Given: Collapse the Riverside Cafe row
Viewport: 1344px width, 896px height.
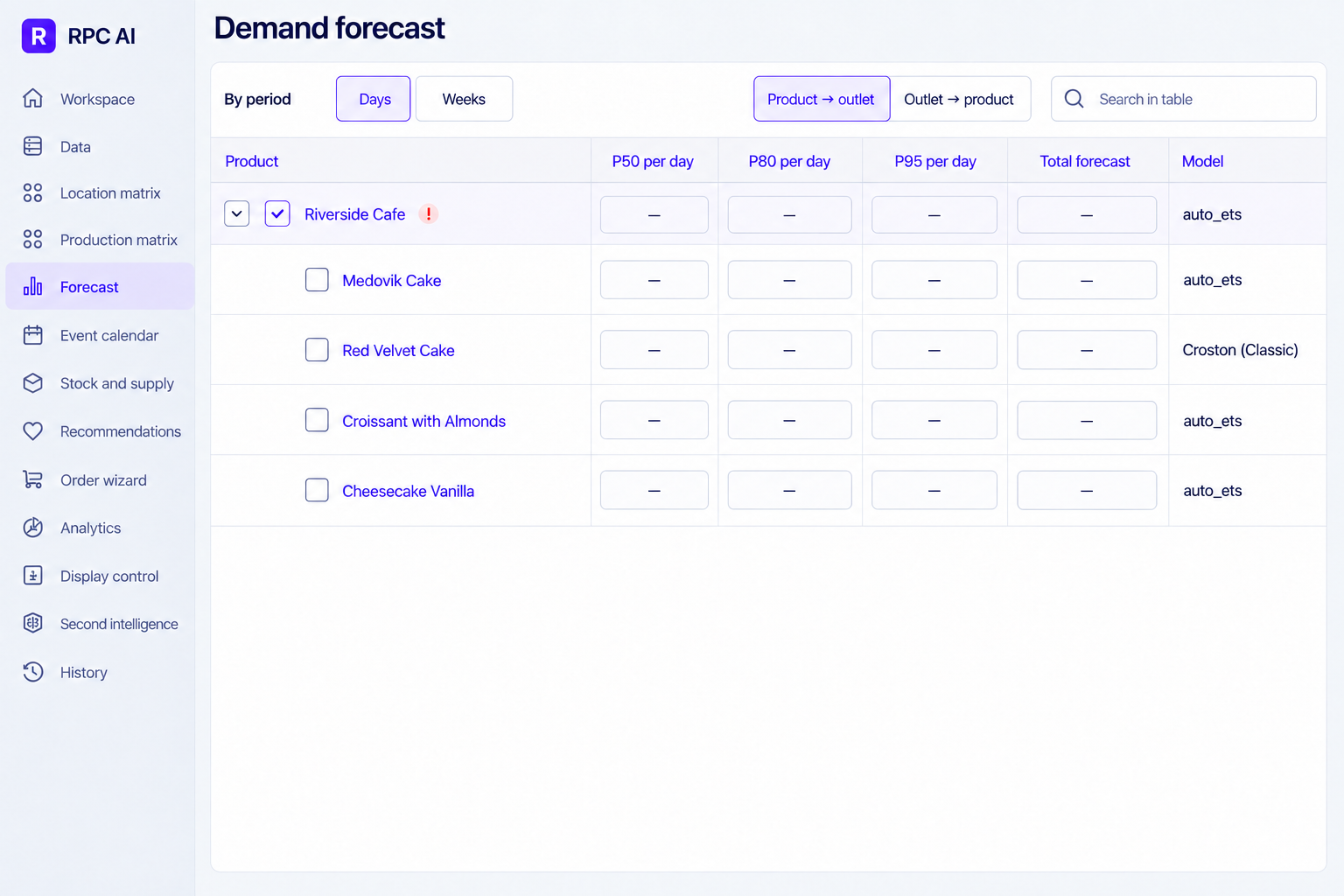Looking at the screenshot, I should (x=237, y=213).
